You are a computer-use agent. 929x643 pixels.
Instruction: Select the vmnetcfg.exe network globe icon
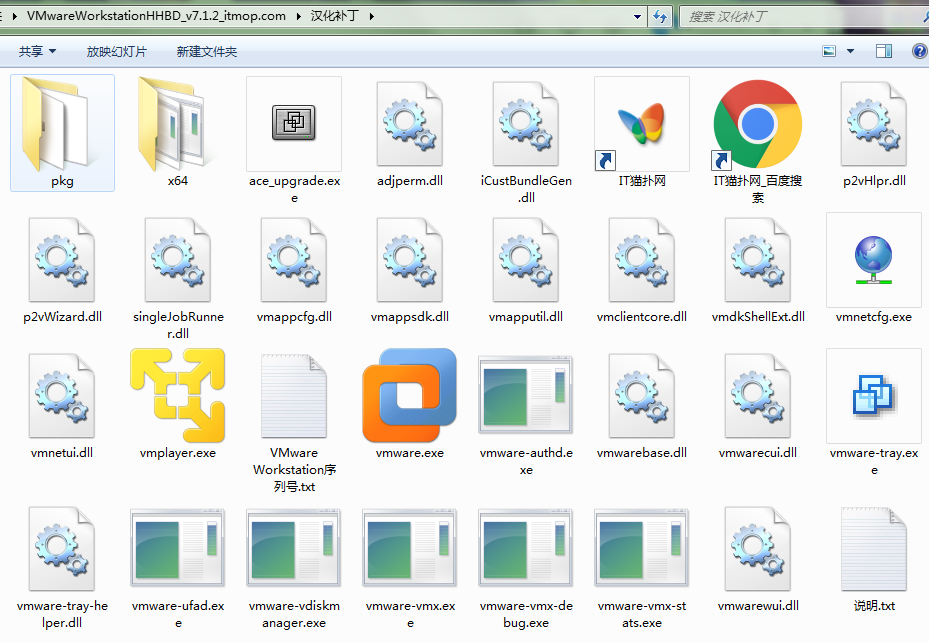click(x=873, y=259)
